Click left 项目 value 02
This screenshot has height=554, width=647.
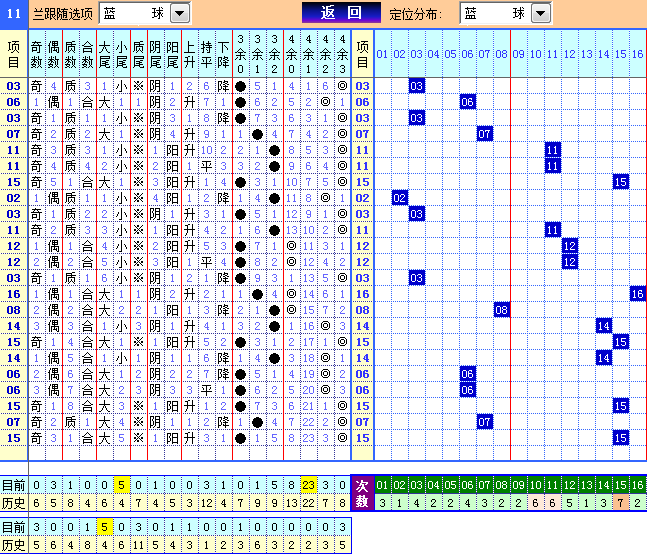[14, 198]
